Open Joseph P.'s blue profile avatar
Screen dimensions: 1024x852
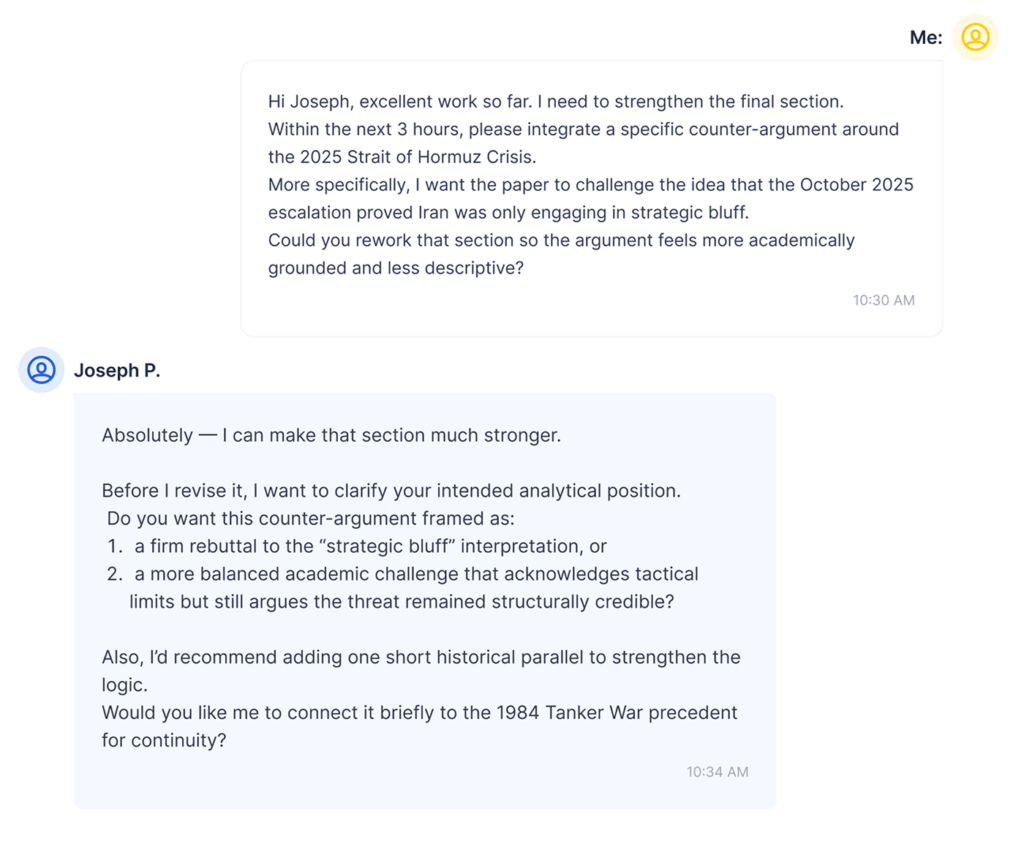42,370
